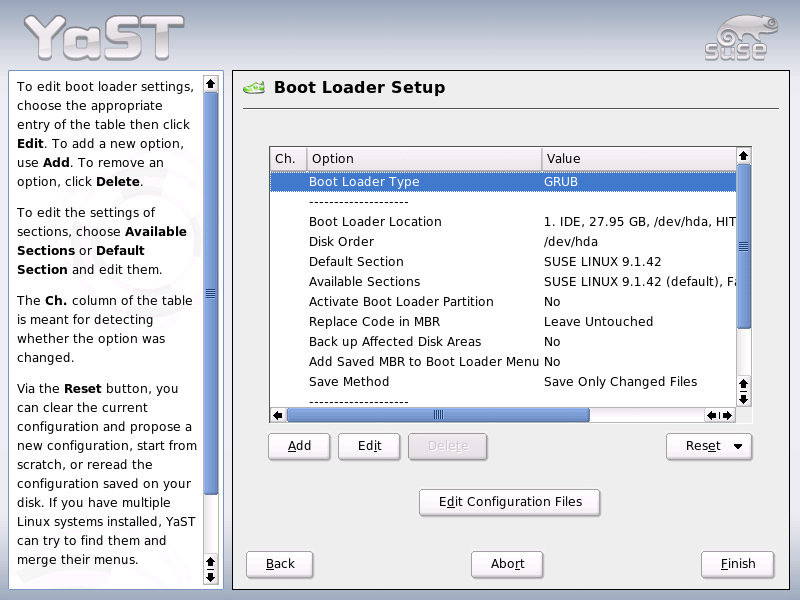
Task: Select the Back up Affected Disk Areas row
Action: pyautogui.click(x=503, y=342)
